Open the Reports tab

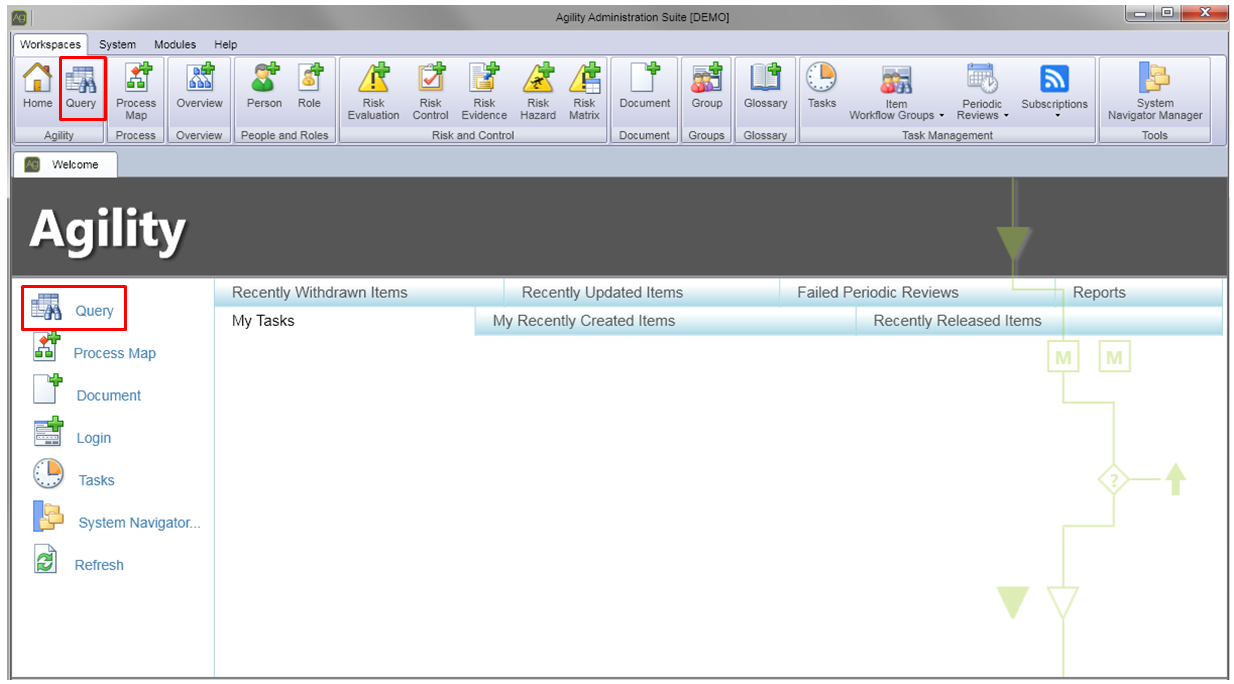coord(1139,292)
